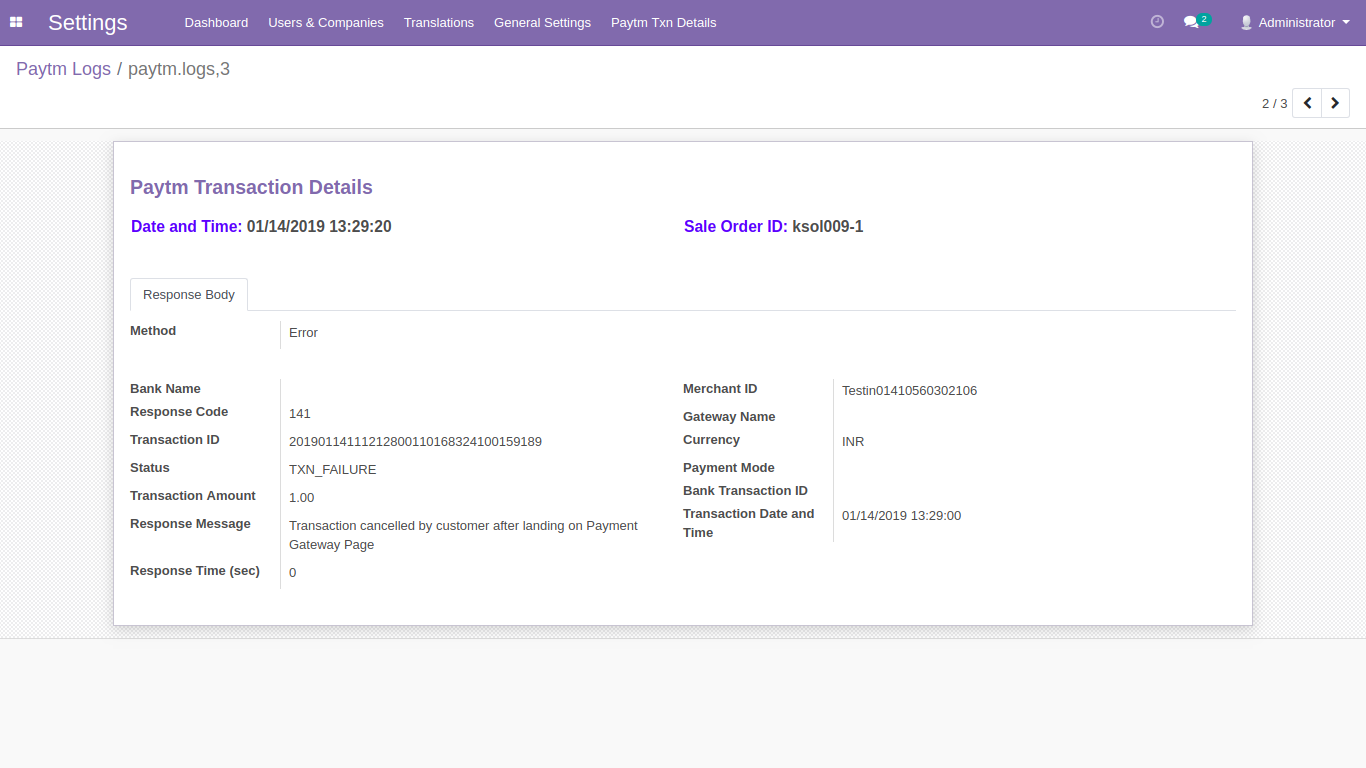Screen dimensions: 1366x768
Task: Open General Settings menu
Action: tap(542, 22)
